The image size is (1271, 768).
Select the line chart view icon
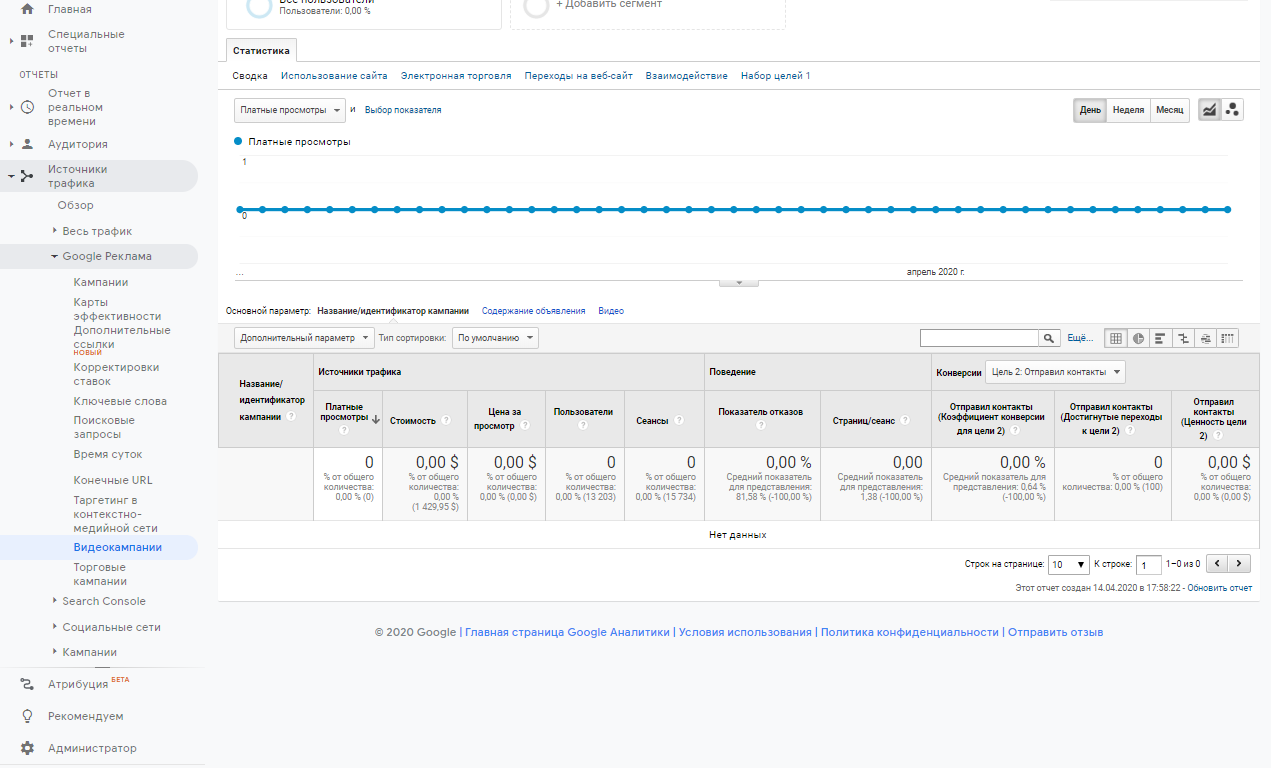point(1209,110)
